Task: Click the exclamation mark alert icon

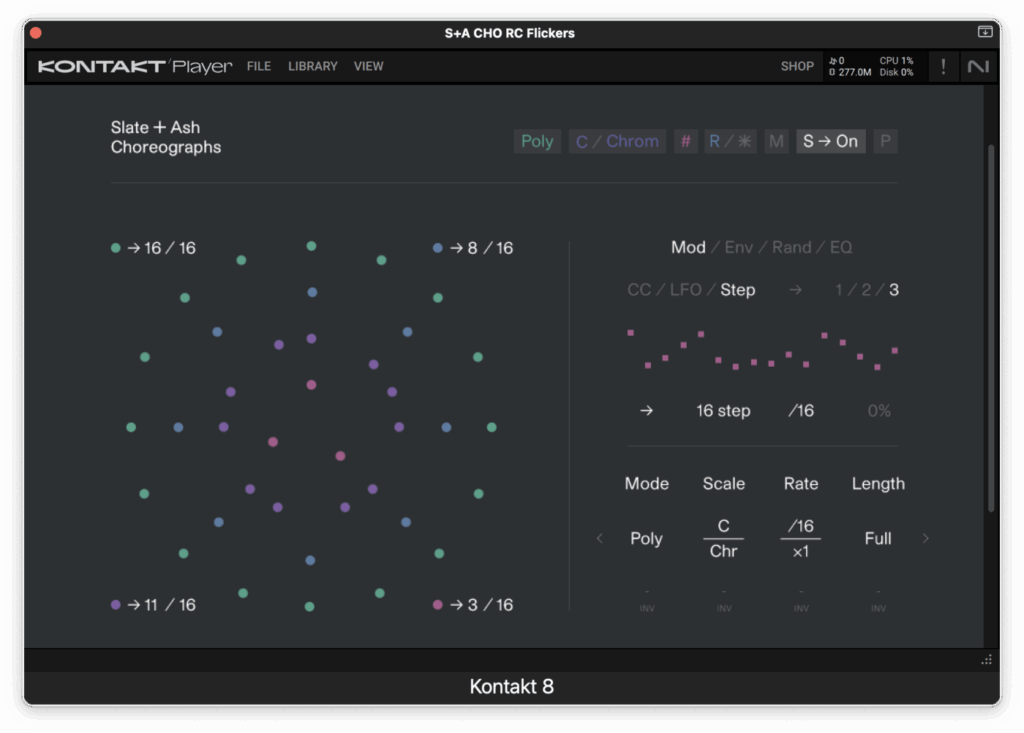Action: (x=943, y=67)
